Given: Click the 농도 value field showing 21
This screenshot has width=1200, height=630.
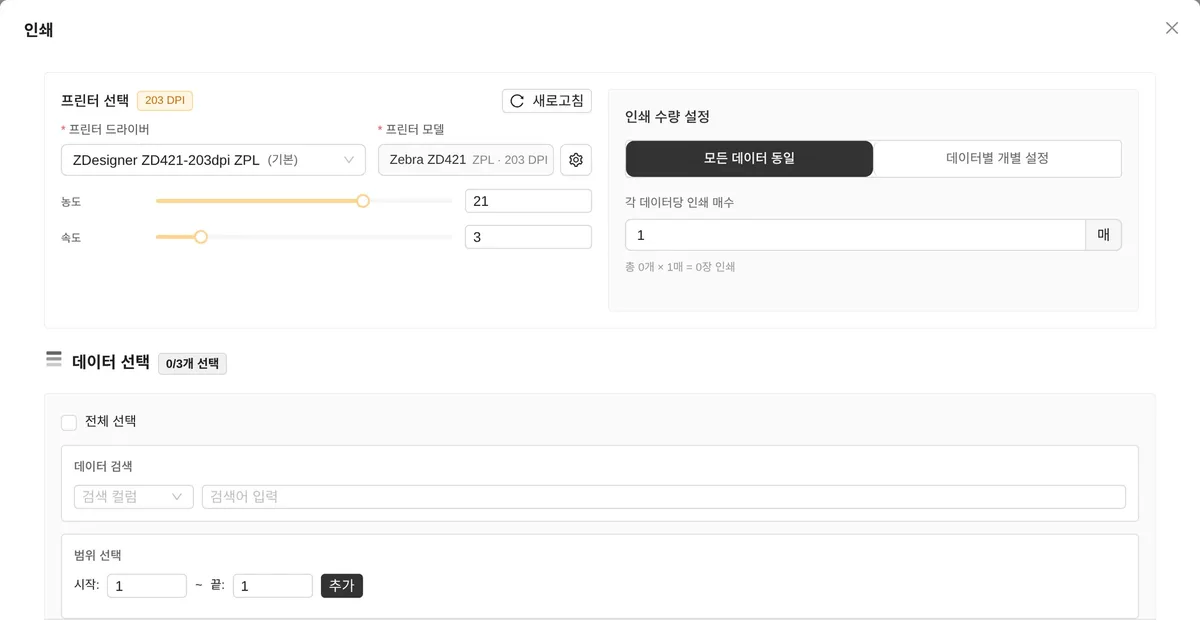Looking at the screenshot, I should (528, 201).
